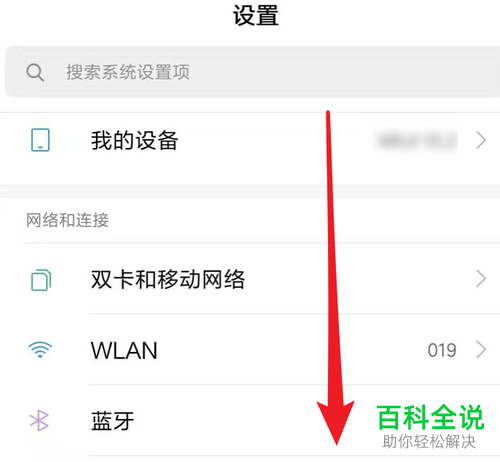Tap the red arrow head overlay
This screenshot has width=500, height=462.
tap(336, 423)
